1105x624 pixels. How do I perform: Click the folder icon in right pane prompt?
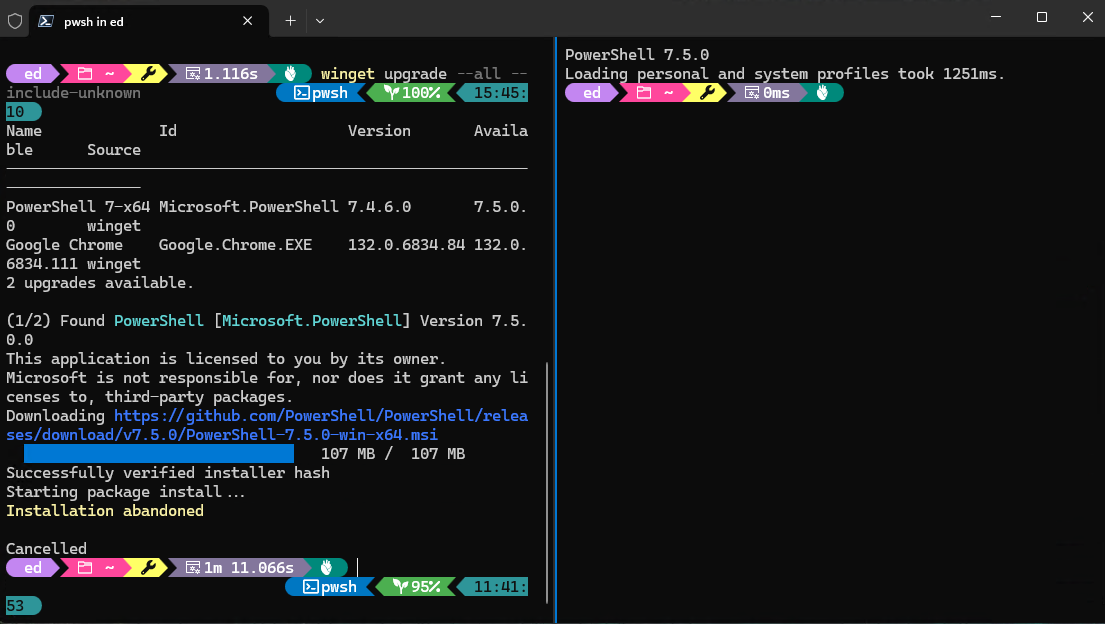[644, 92]
